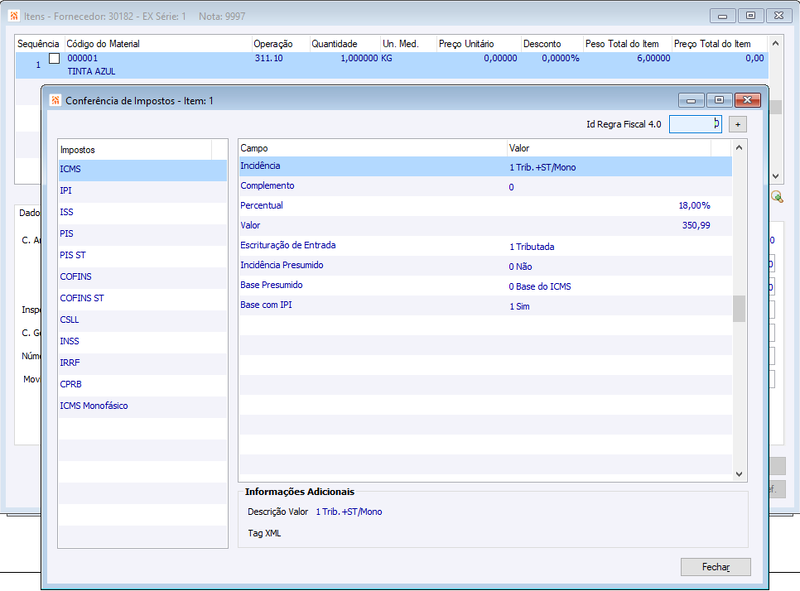Viewport: 800px width, 591px height.
Task: Click the field grid scroll down arrow
Action: (739, 474)
